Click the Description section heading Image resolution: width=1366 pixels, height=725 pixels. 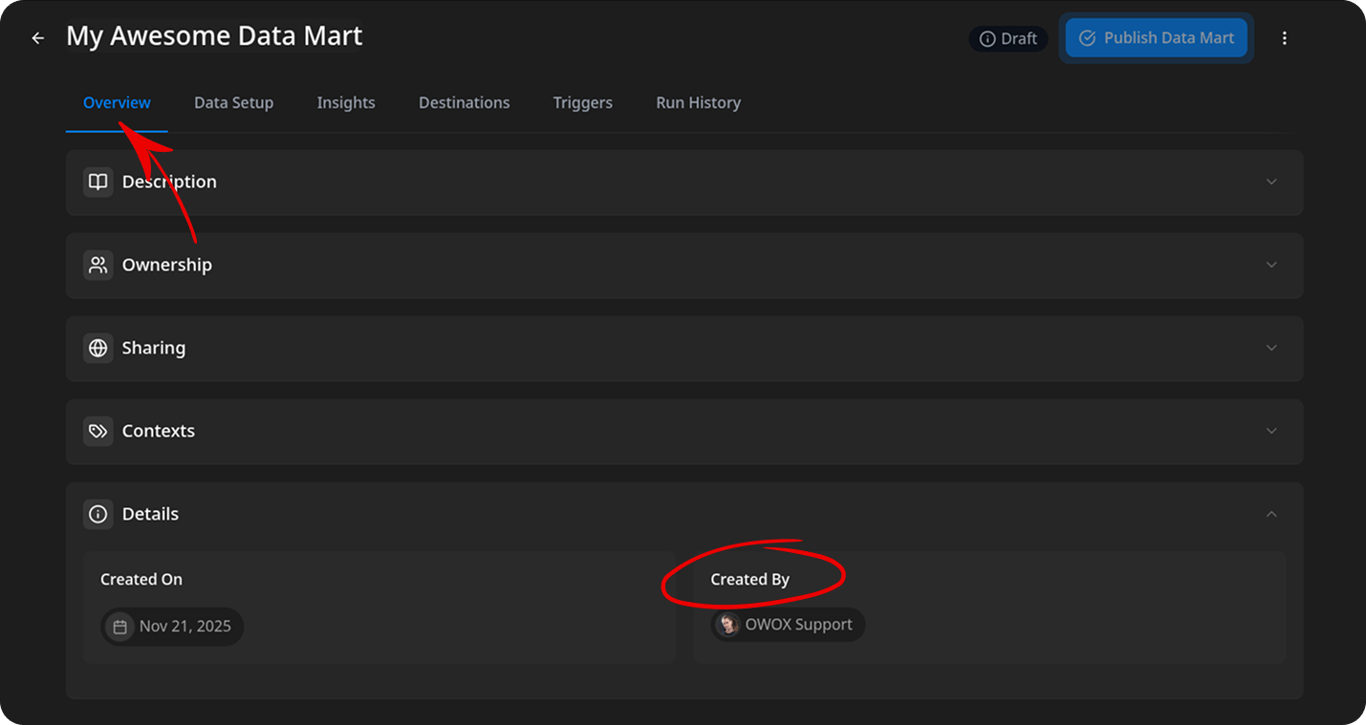click(169, 182)
